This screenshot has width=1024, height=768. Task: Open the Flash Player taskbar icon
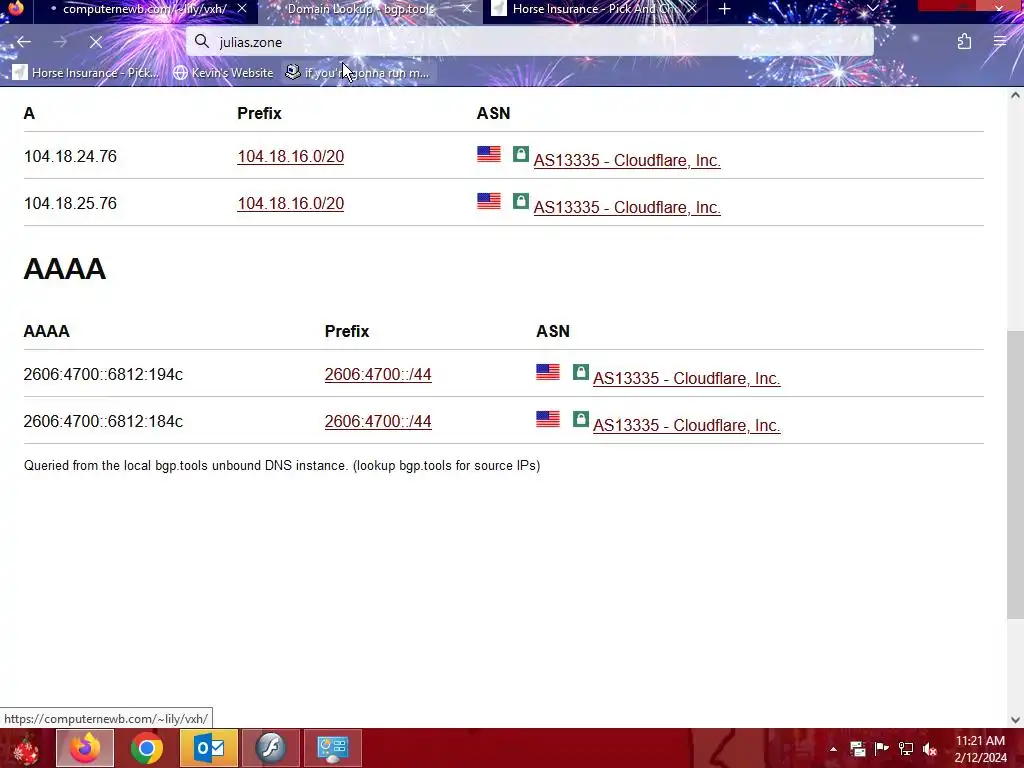[x=271, y=748]
